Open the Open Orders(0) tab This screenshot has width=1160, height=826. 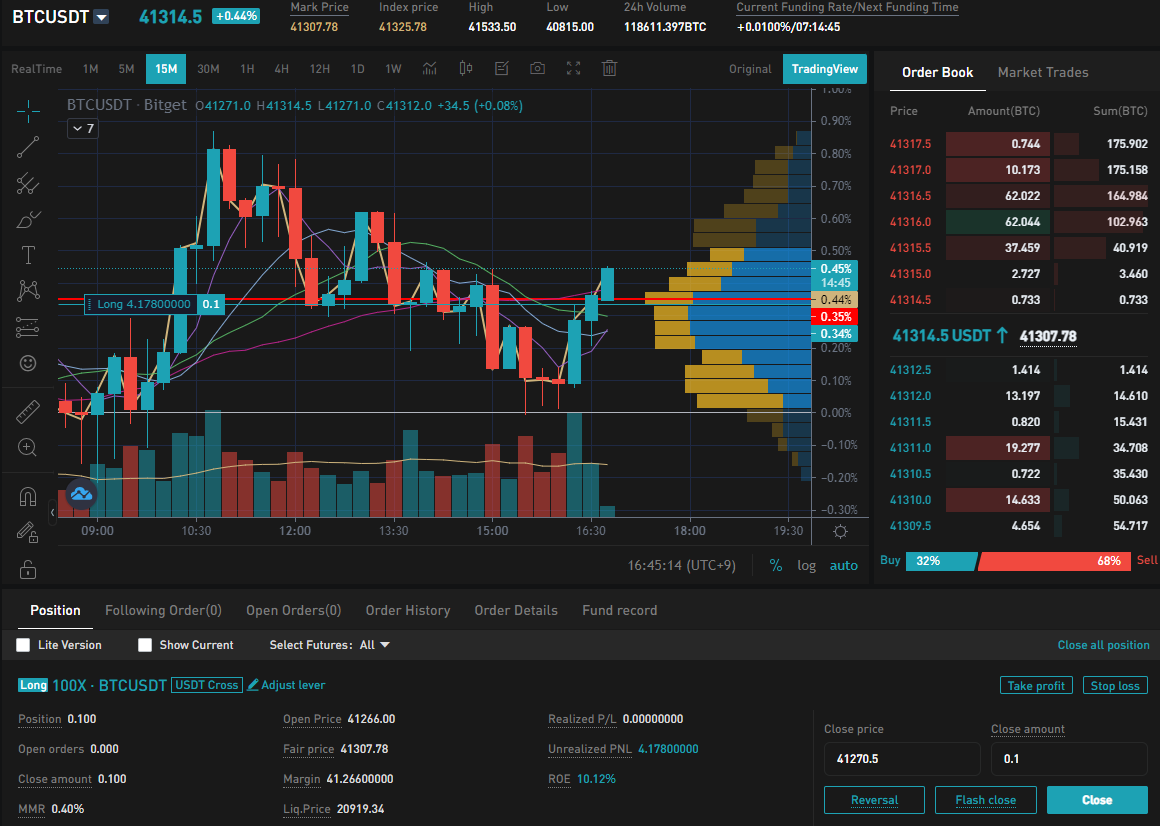click(294, 610)
